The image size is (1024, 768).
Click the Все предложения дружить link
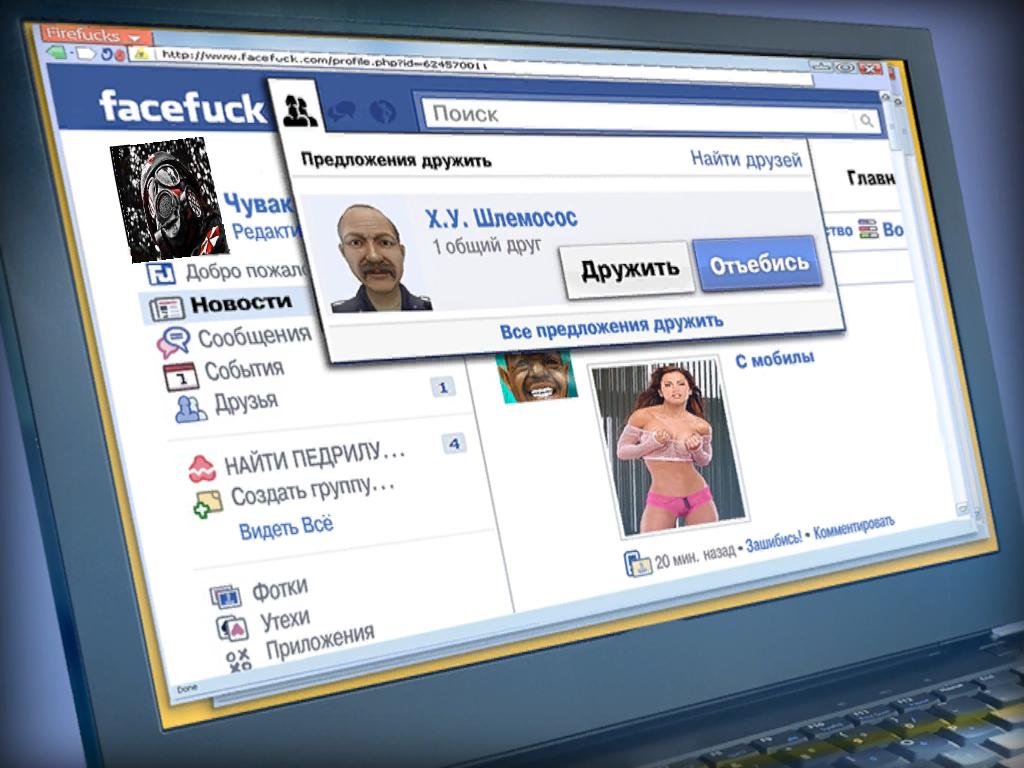click(610, 326)
